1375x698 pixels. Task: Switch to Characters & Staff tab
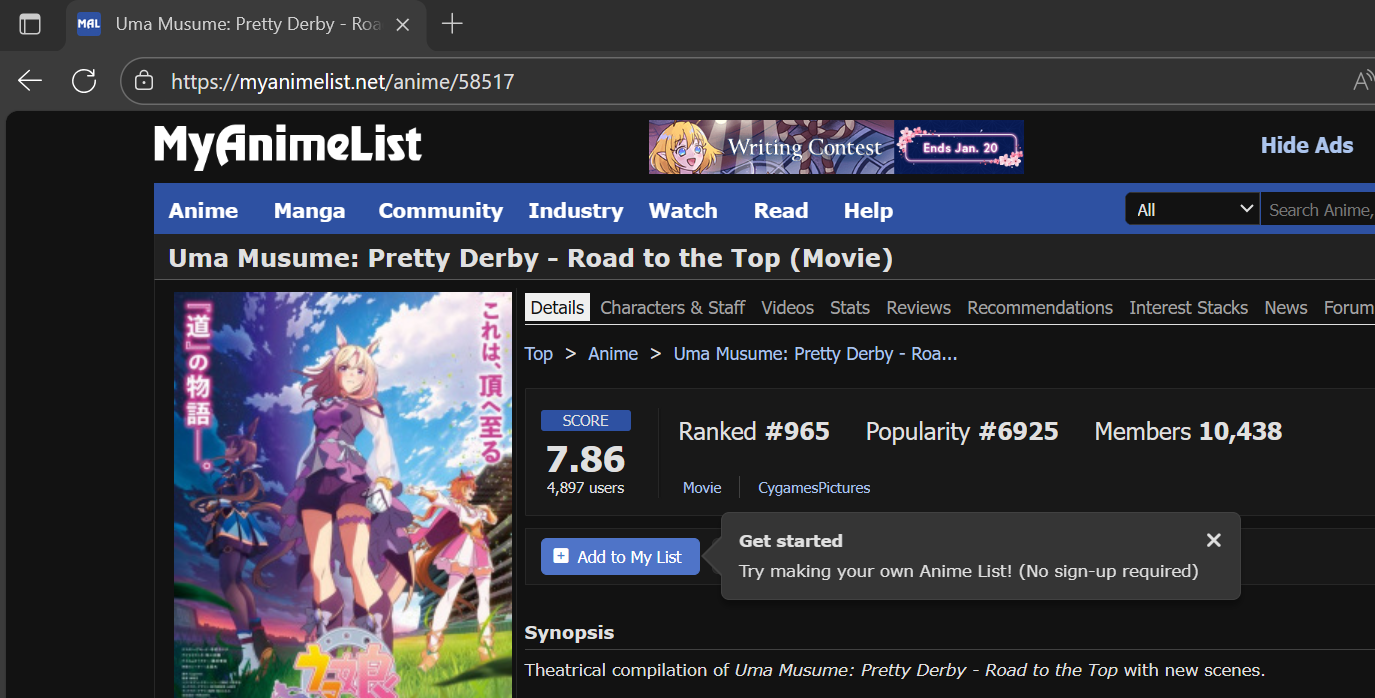click(x=672, y=307)
